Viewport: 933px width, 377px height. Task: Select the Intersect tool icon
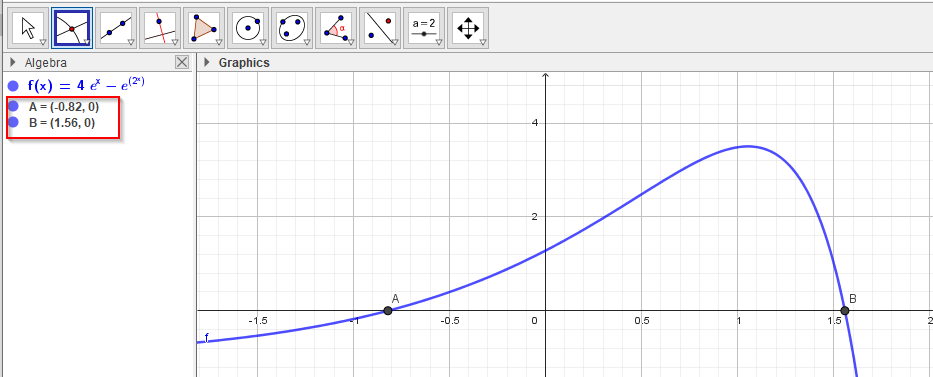pyautogui.click(x=72, y=28)
